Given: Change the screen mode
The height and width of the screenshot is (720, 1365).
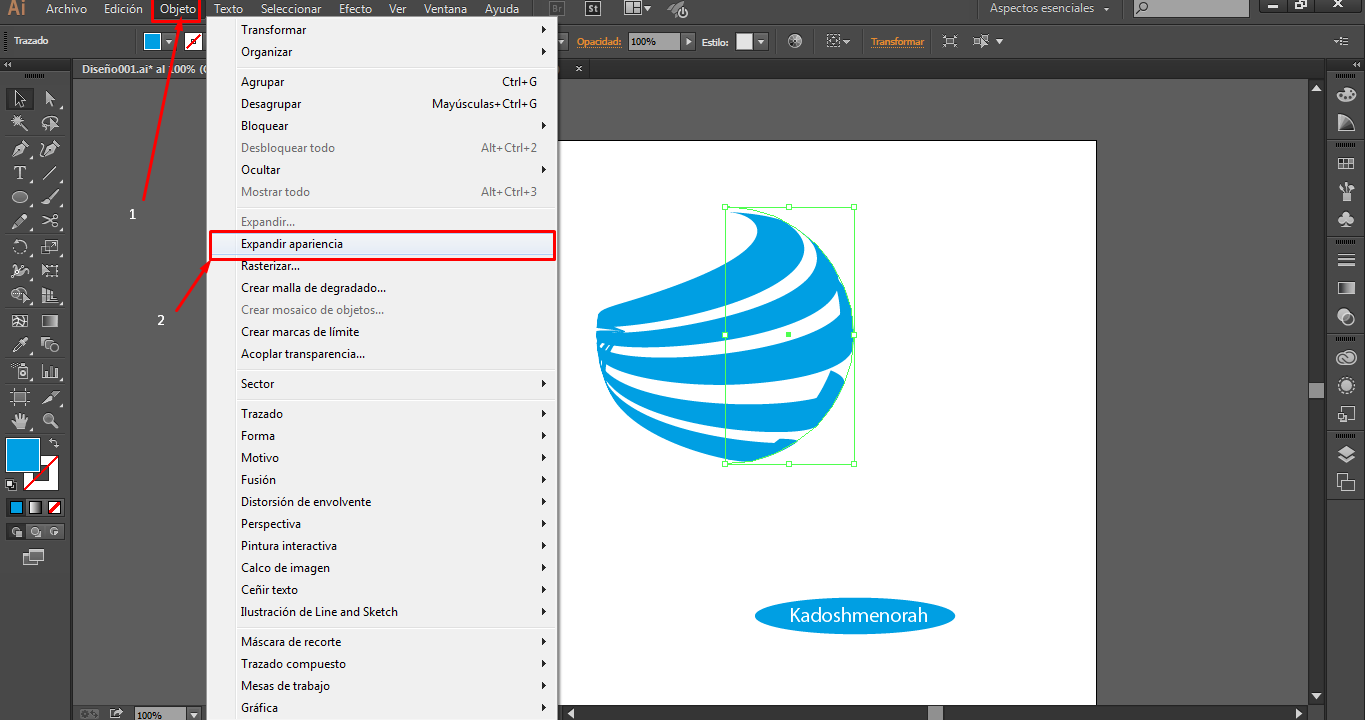Looking at the screenshot, I should pos(34,557).
